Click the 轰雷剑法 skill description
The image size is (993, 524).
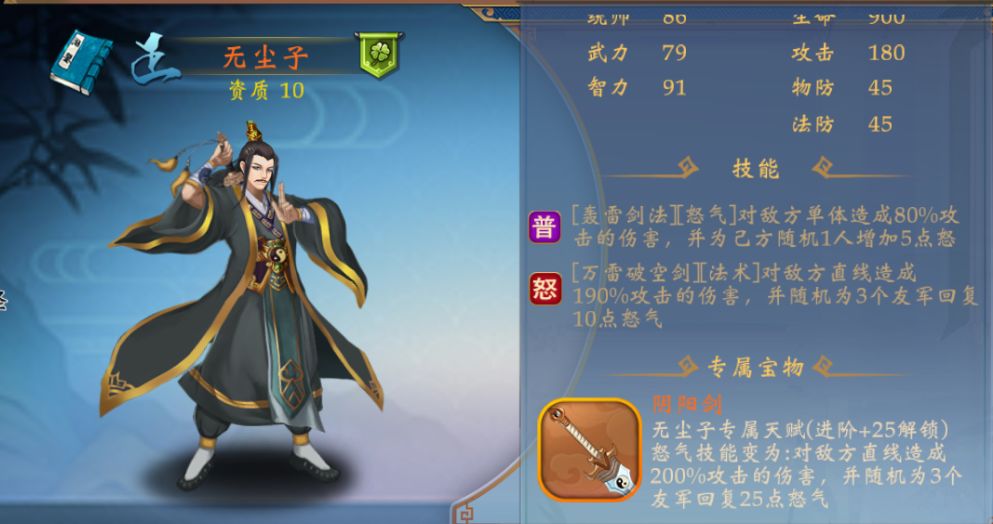pyautogui.click(x=766, y=227)
